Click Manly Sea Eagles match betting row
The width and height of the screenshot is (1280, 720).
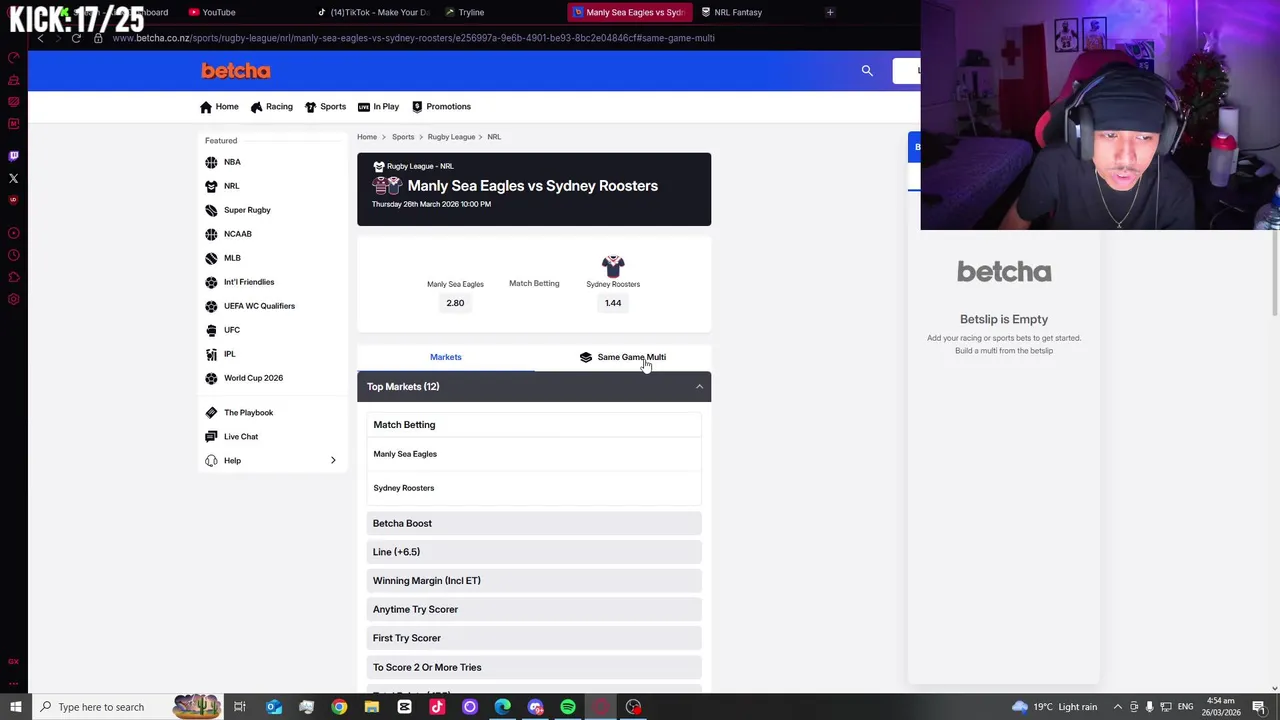[534, 454]
